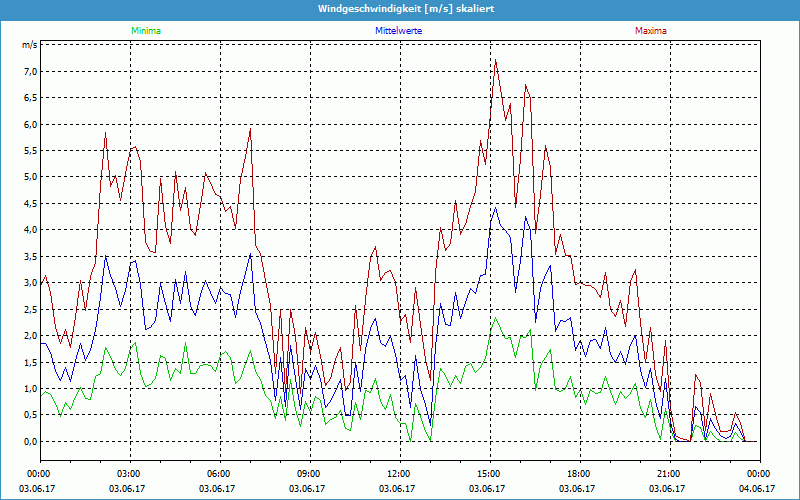Click the 15:00 time axis label

click(x=489, y=474)
